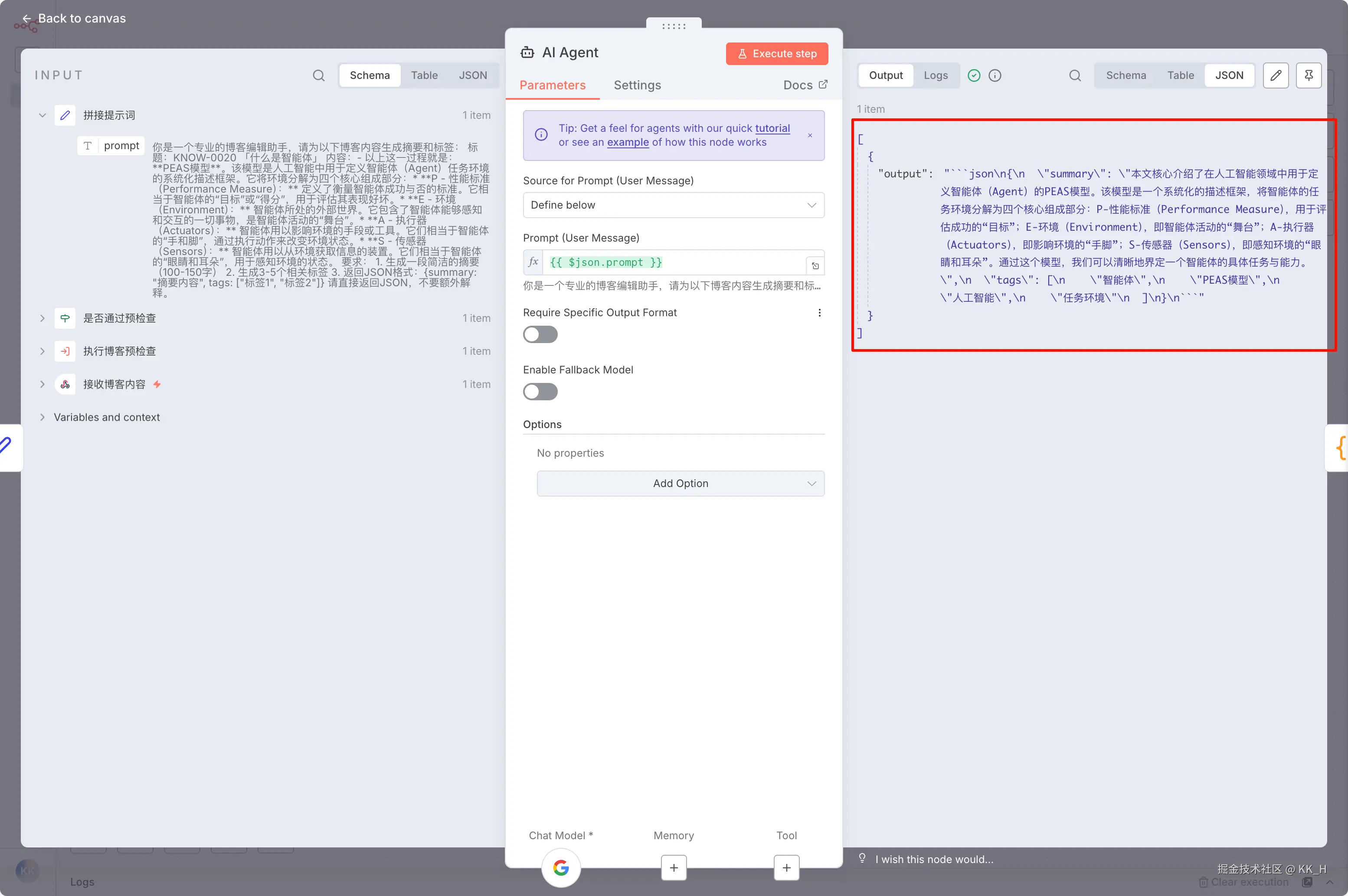Open the tutorial link in tip

pyautogui.click(x=772, y=128)
